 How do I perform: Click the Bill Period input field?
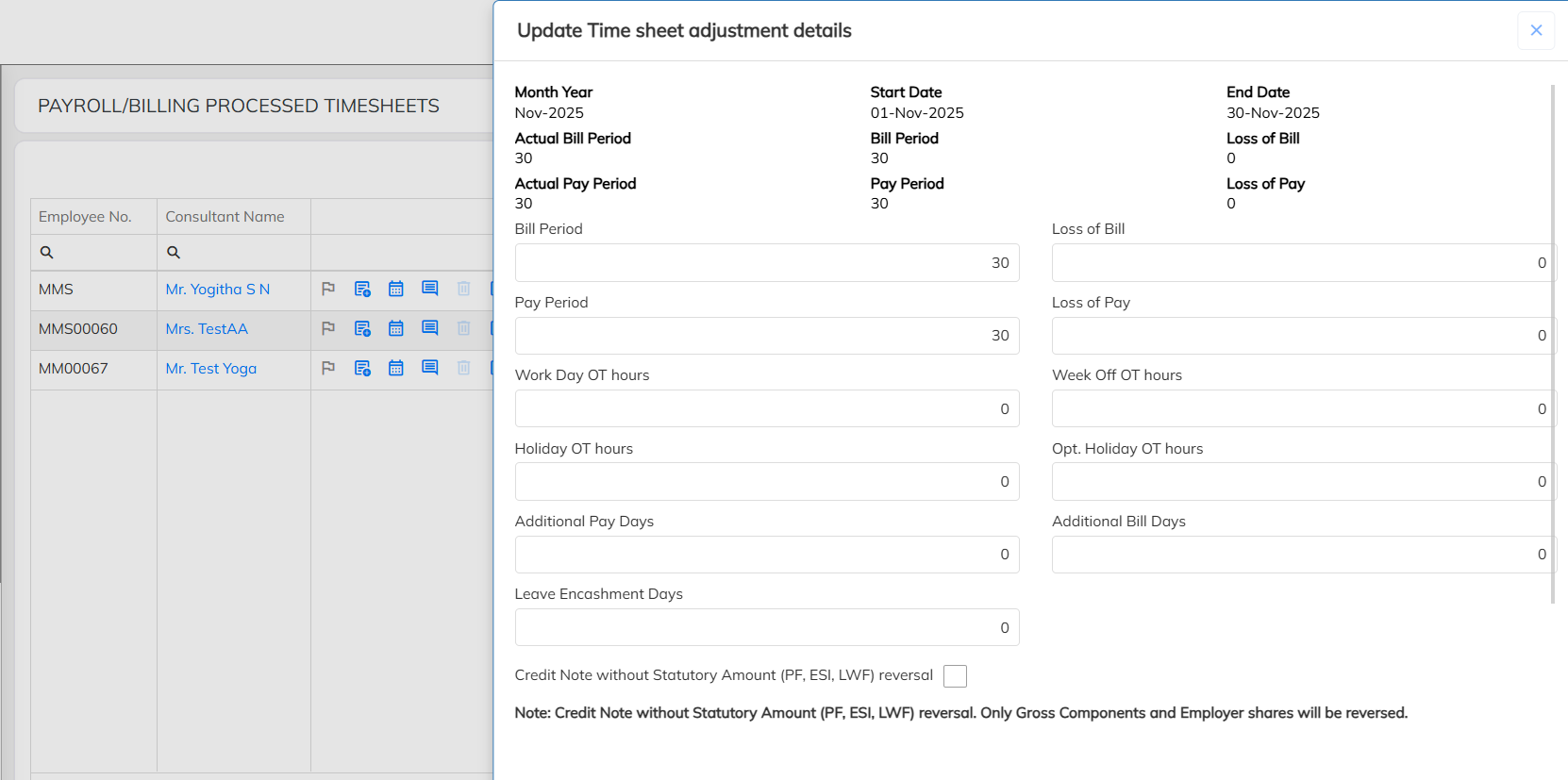(766, 263)
